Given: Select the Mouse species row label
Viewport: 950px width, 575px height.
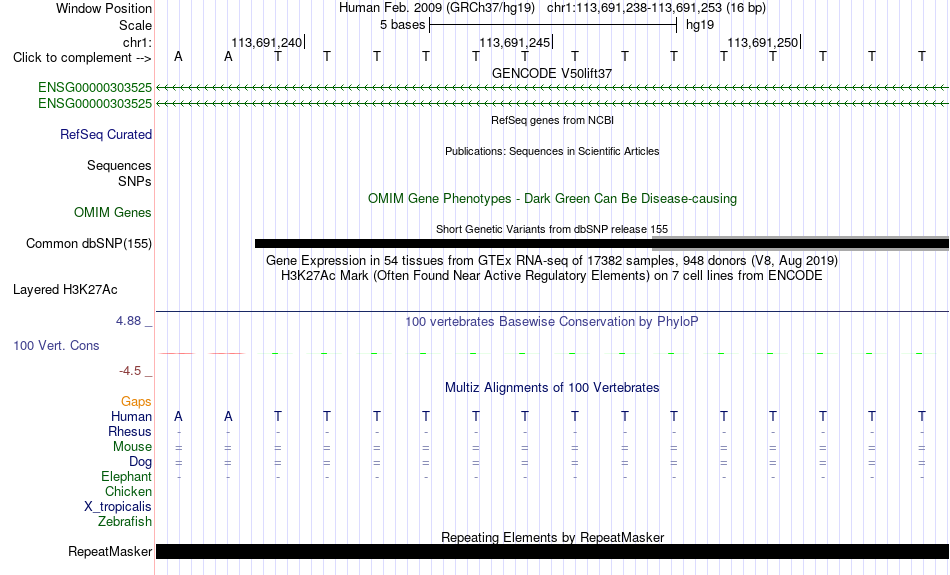Looking at the screenshot, I should (132, 447).
